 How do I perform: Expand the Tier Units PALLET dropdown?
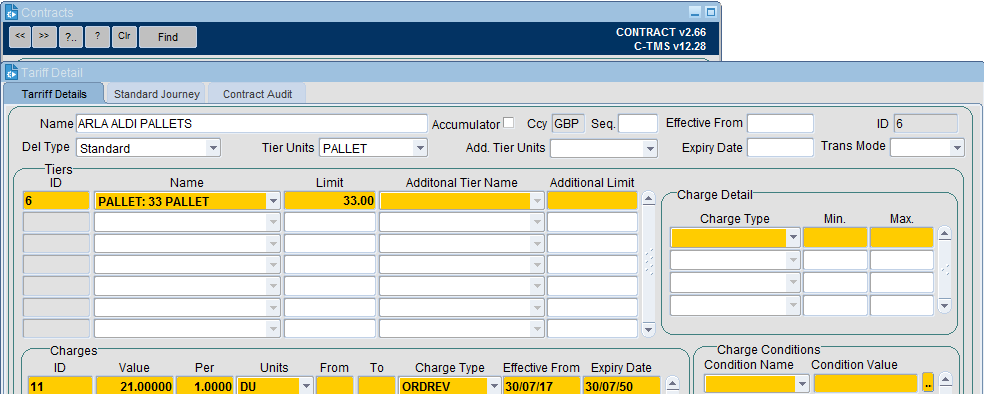click(x=420, y=148)
